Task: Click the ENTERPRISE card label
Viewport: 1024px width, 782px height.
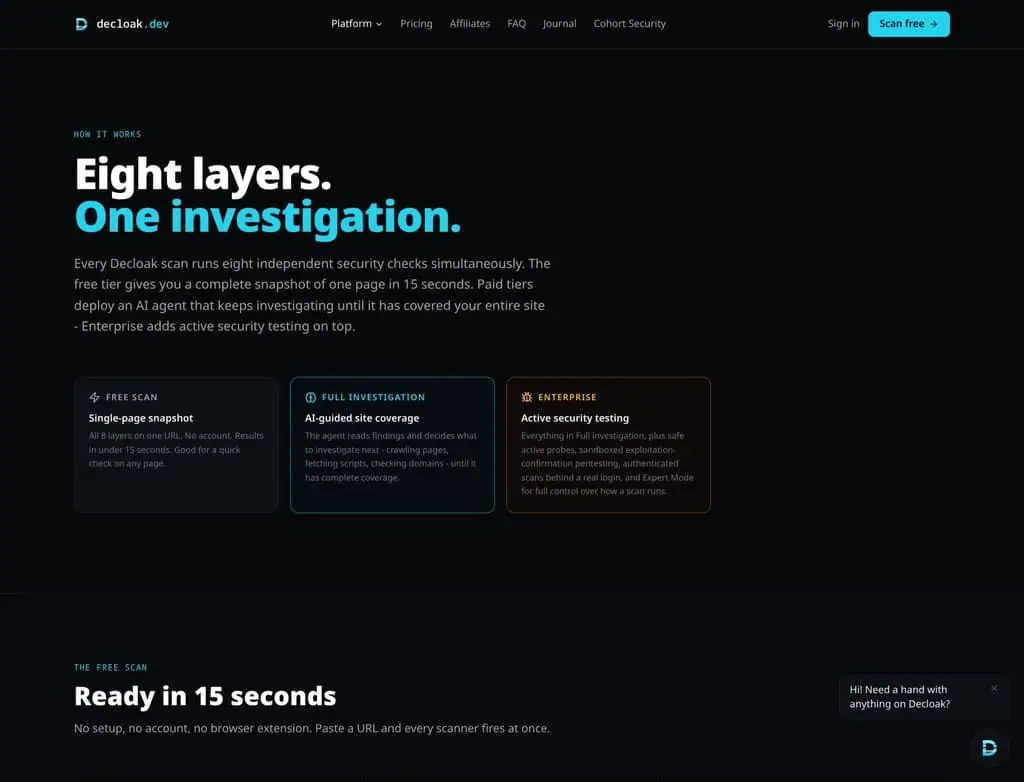Action: tap(567, 397)
